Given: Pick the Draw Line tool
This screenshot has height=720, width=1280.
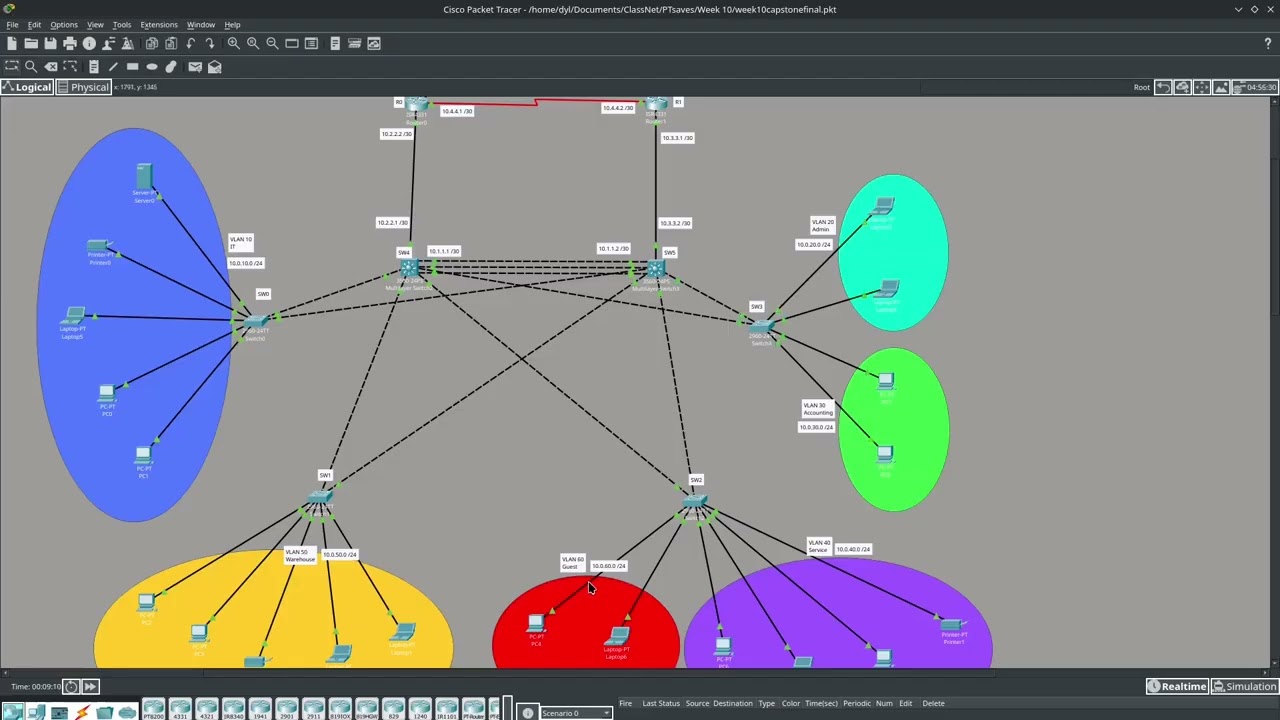Looking at the screenshot, I should point(113,67).
